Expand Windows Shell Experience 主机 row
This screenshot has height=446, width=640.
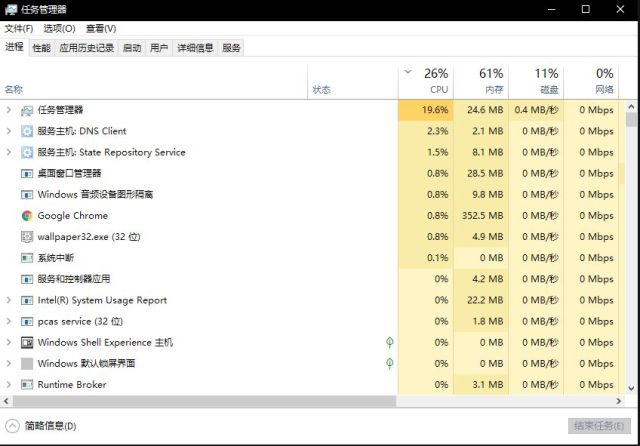point(9,342)
